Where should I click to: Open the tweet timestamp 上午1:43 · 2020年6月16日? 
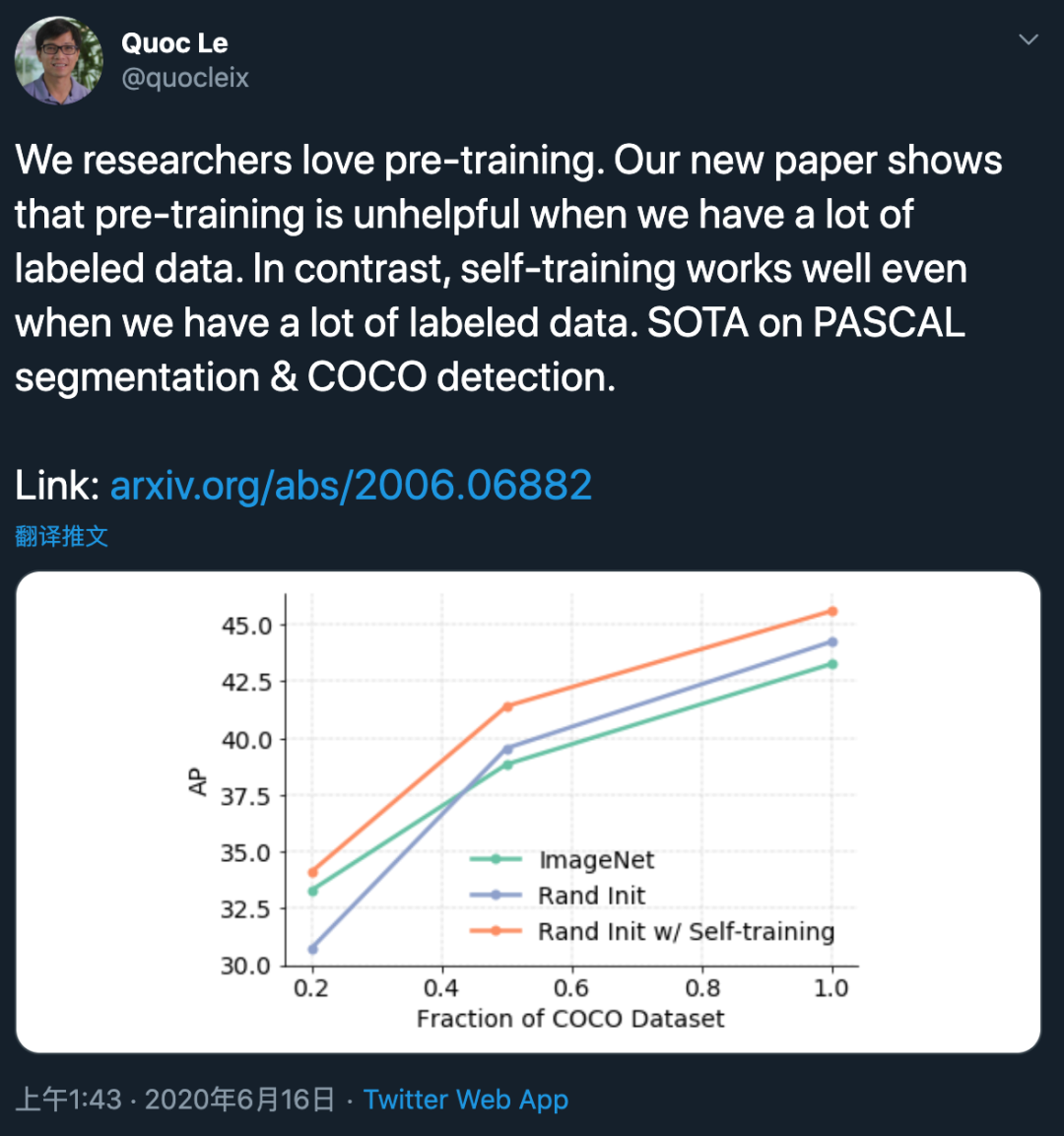(x=175, y=1100)
